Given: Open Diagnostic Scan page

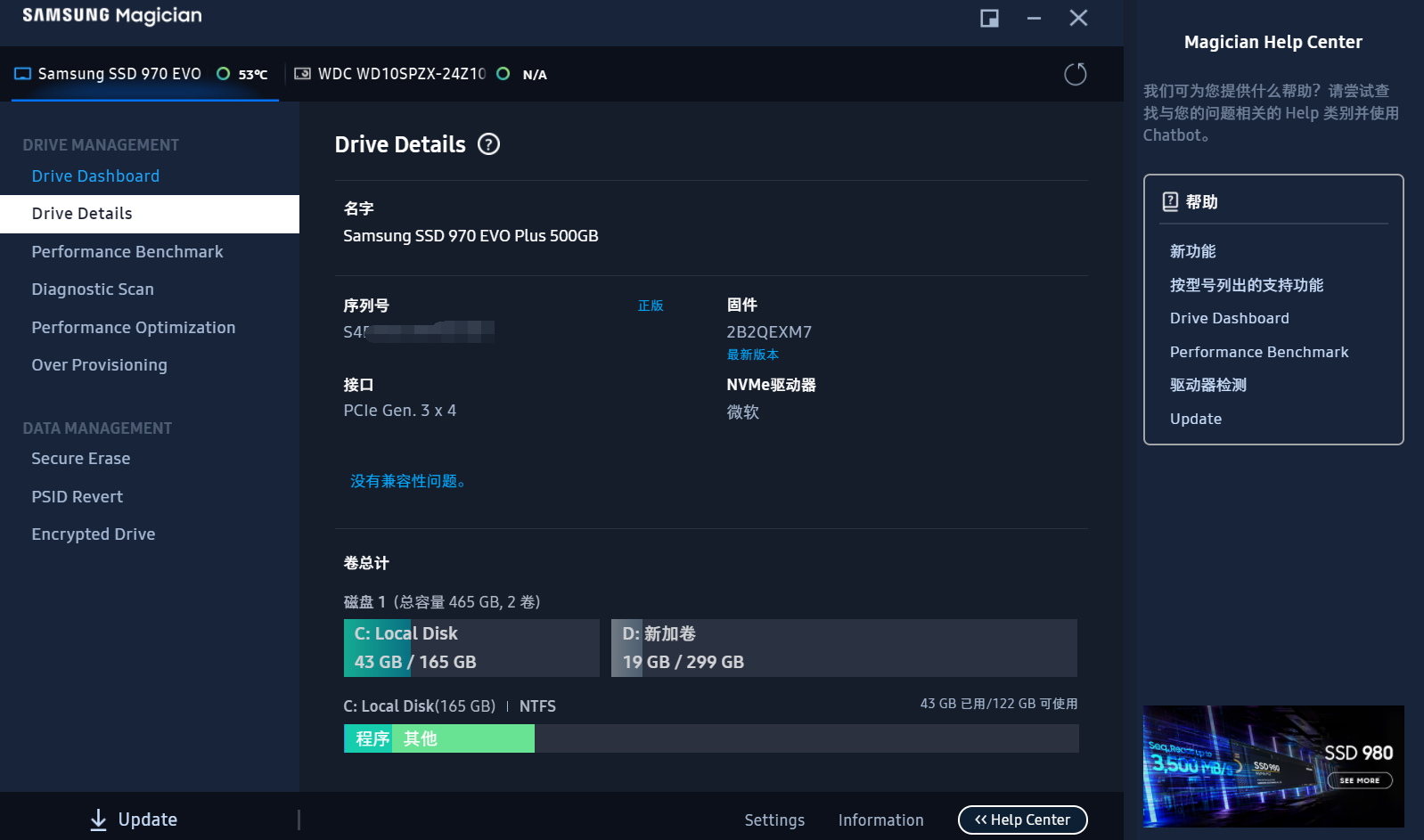Looking at the screenshot, I should (x=93, y=290).
